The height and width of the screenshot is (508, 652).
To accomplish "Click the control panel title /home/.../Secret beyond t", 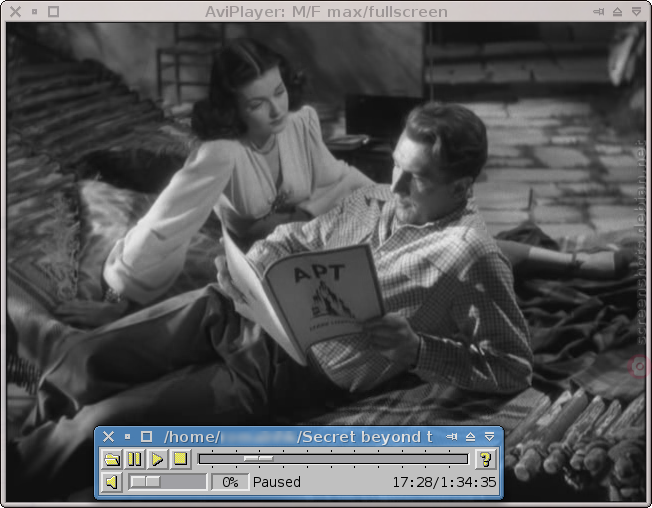I will click(x=298, y=437).
